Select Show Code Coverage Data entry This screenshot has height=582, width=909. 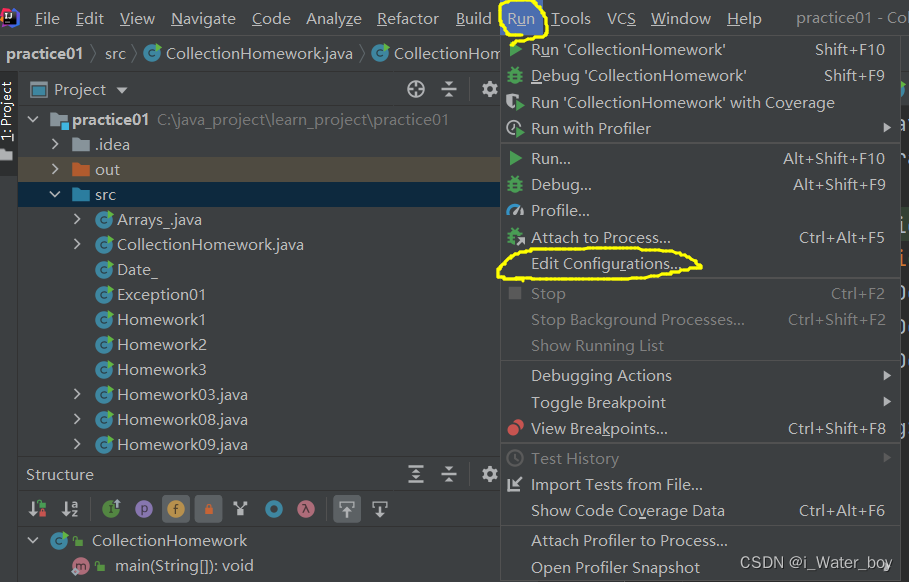(700, 511)
